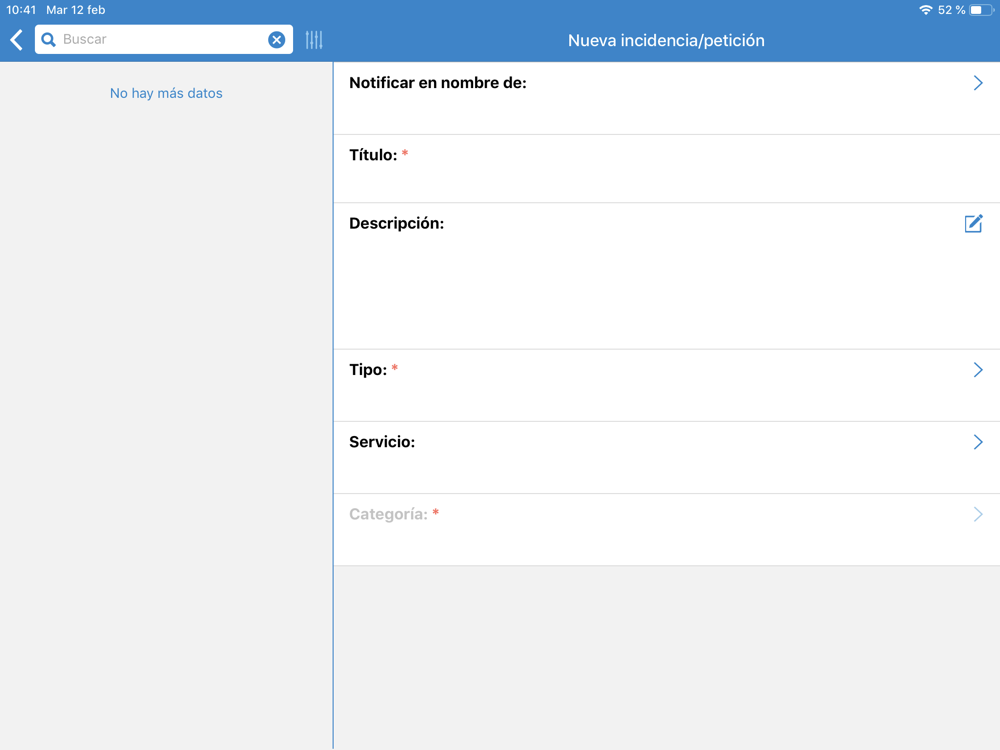This screenshot has height=750, width=1000.
Task: Tap the back arrow icon
Action: coord(17,40)
